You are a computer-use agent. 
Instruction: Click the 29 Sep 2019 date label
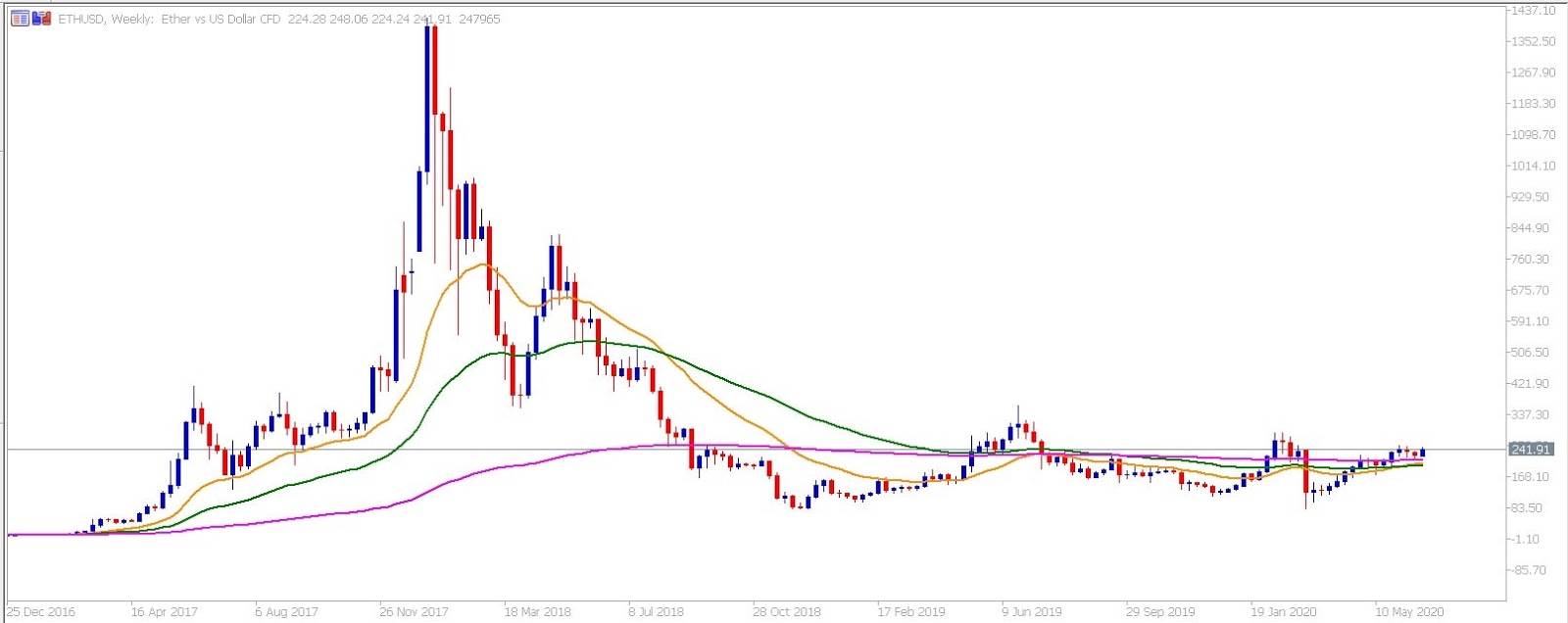1160,612
